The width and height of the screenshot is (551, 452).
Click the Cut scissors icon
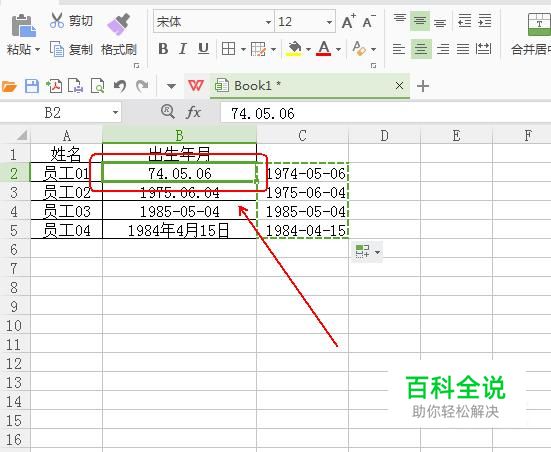tap(57, 20)
